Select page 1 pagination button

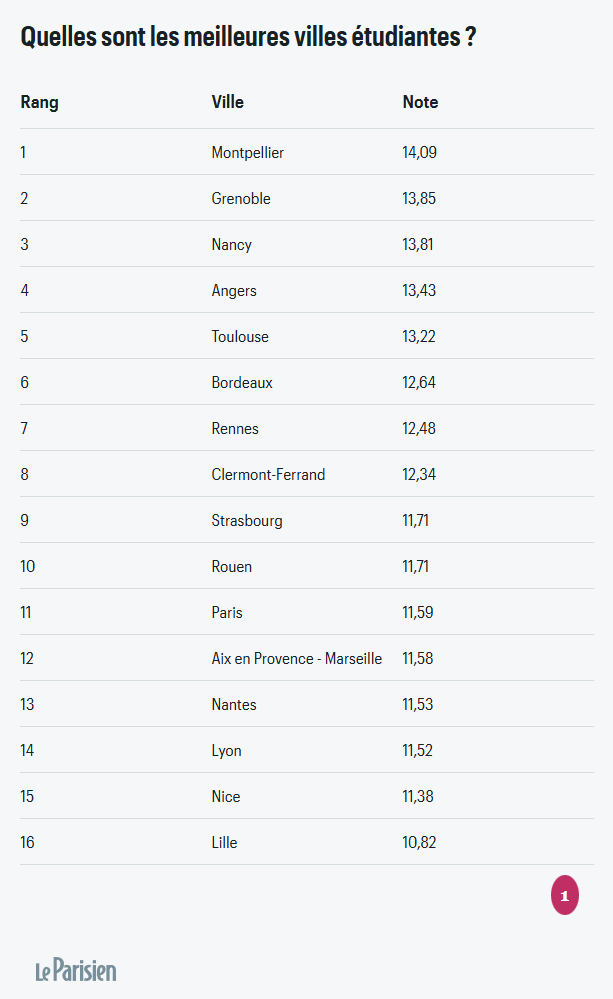coord(565,895)
